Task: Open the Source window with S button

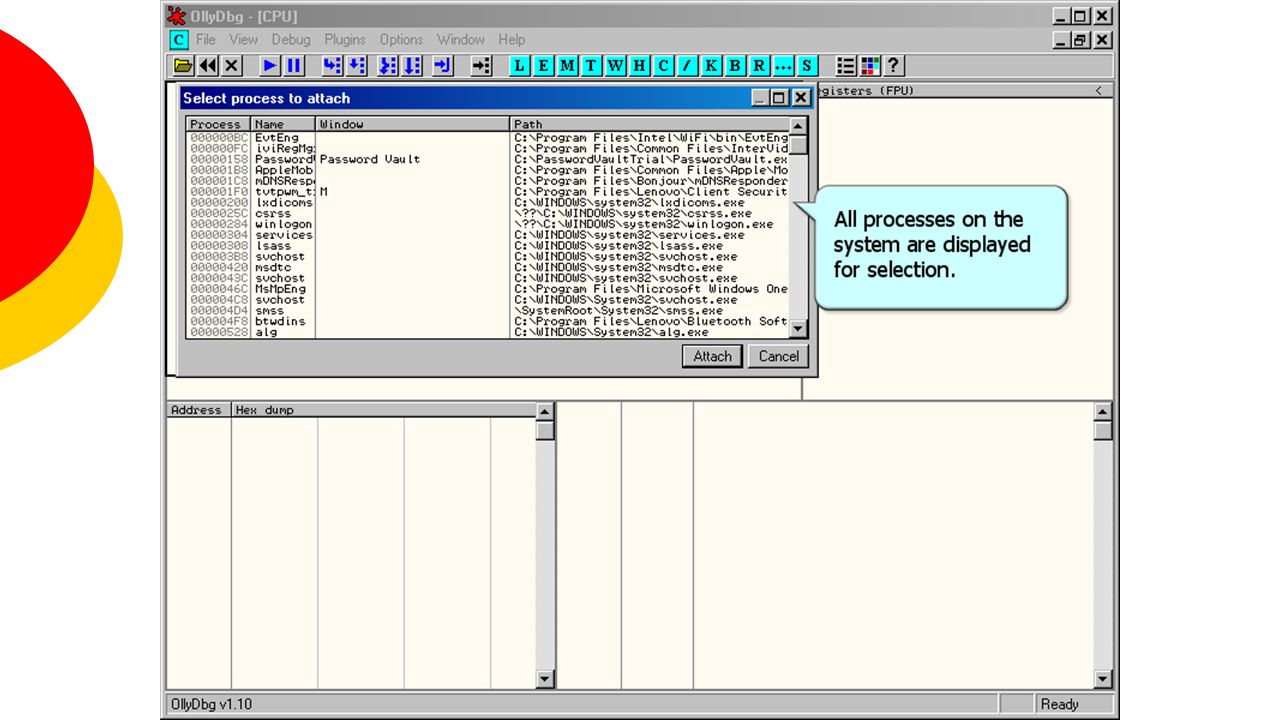Action: coord(807,66)
